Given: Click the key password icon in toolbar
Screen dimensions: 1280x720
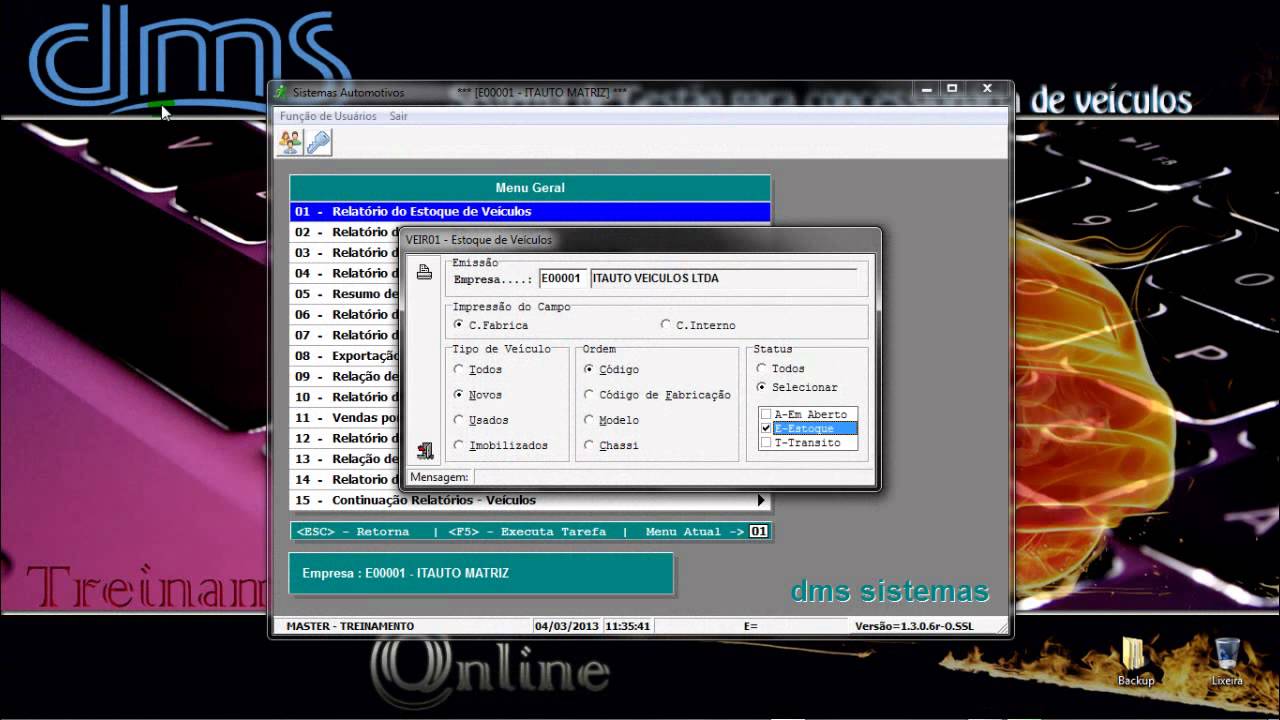Looking at the screenshot, I should pos(318,143).
